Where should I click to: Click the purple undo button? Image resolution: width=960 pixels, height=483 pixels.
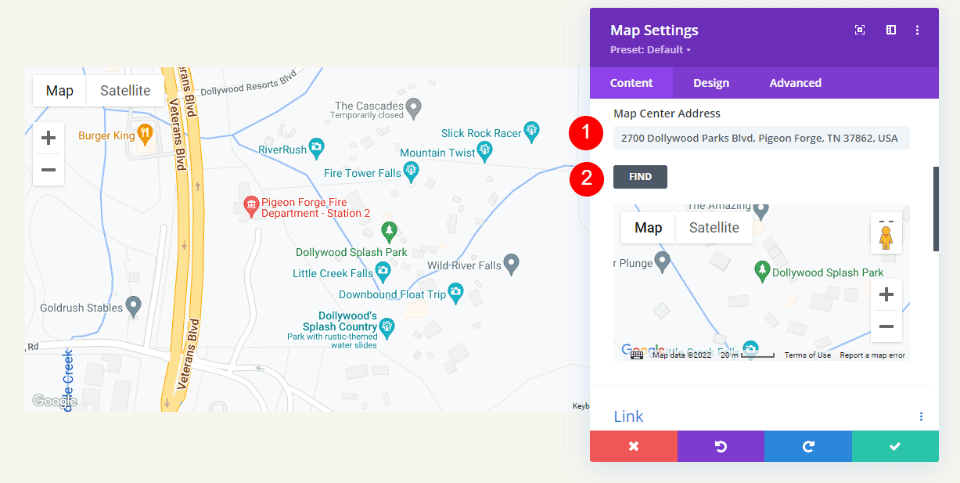click(721, 446)
